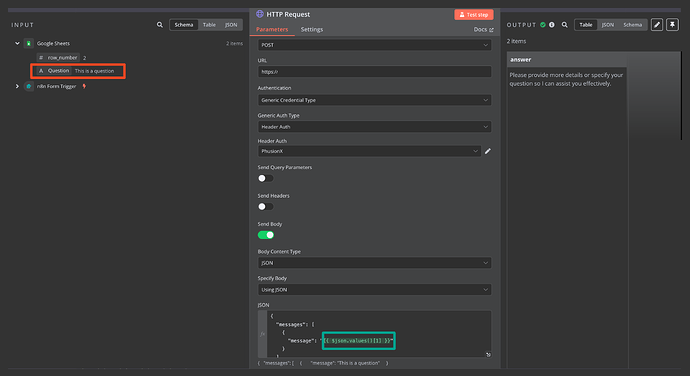Open the JSON expression editor expand icon
The height and width of the screenshot is (376, 690).
pyautogui.click(x=488, y=354)
